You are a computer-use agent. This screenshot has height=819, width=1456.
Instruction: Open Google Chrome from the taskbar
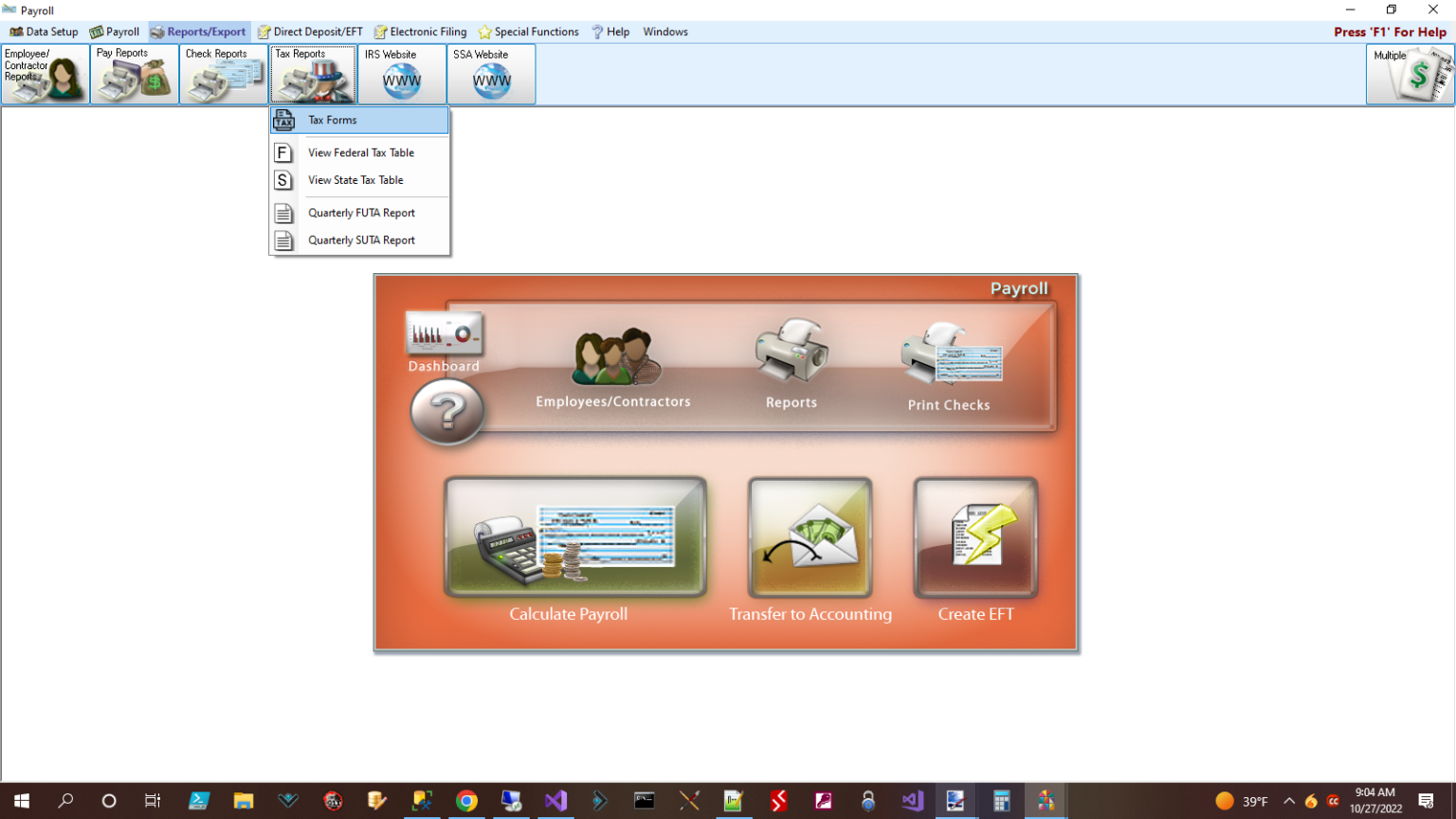pyautogui.click(x=466, y=801)
